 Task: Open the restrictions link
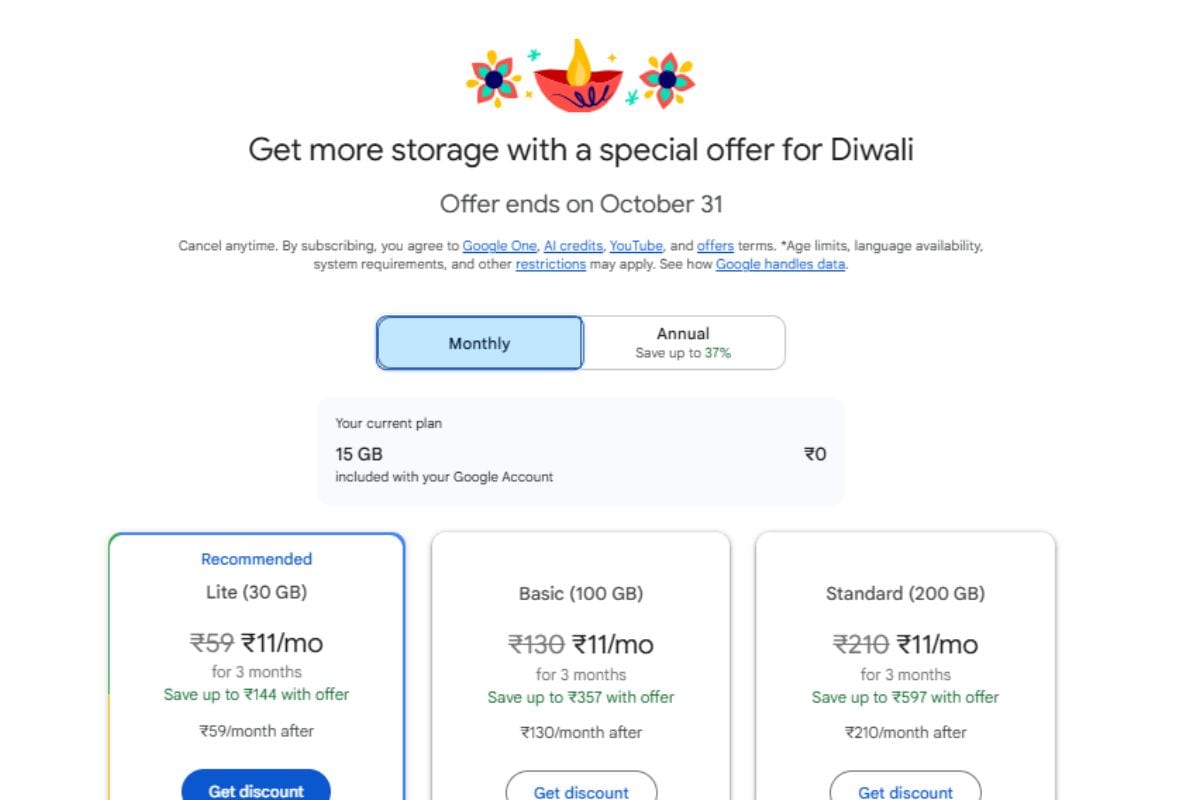(x=550, y=265)
